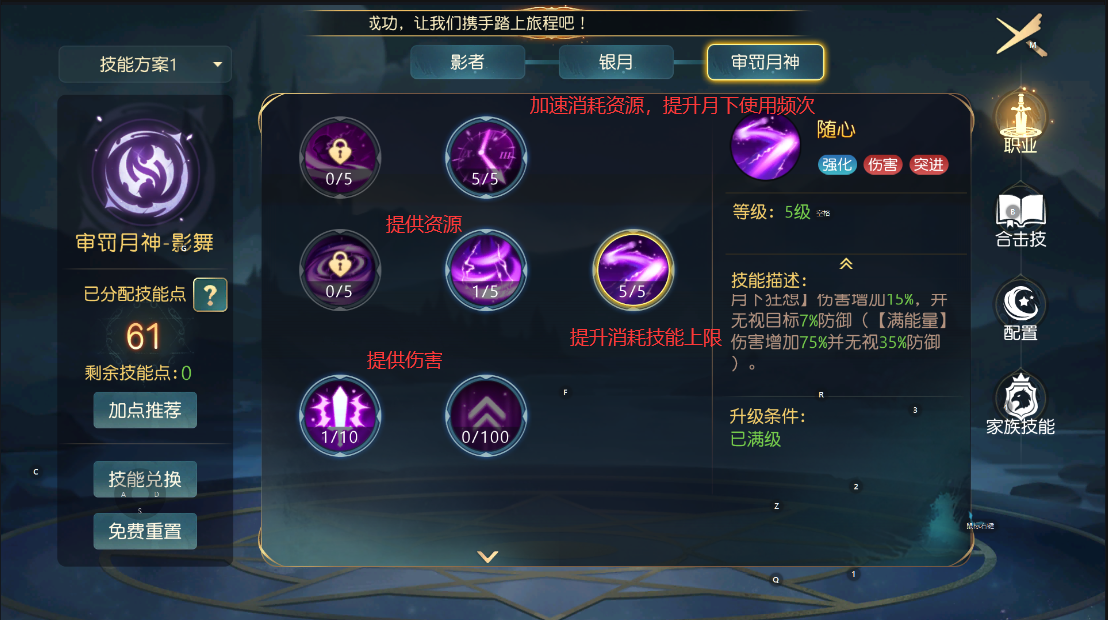The image size is (1108, 620).
Task: Close the skill panel with crossed swords icon
Action: point(1020,35)
